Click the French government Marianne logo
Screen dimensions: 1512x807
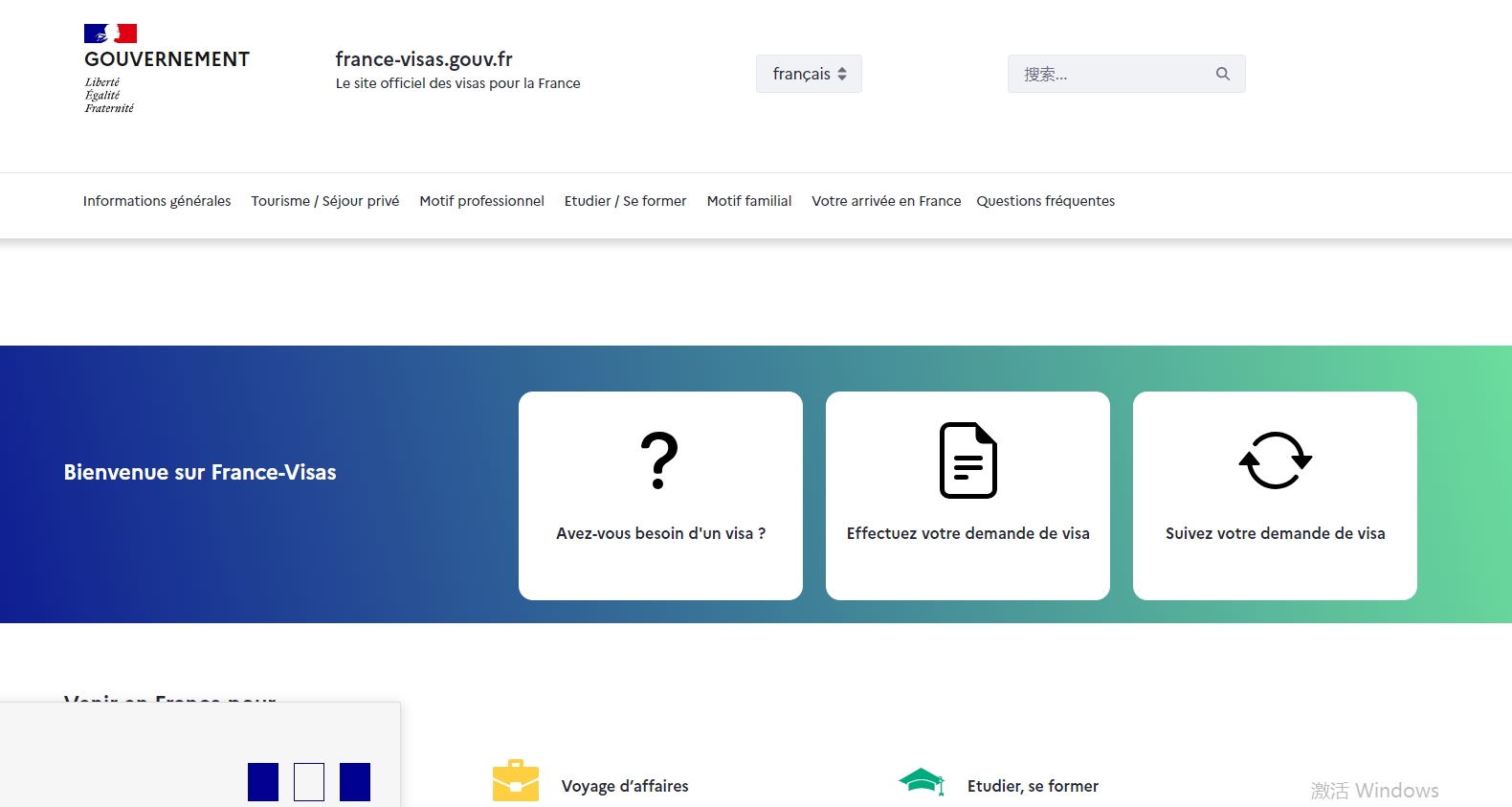click(x=111, y=34)
